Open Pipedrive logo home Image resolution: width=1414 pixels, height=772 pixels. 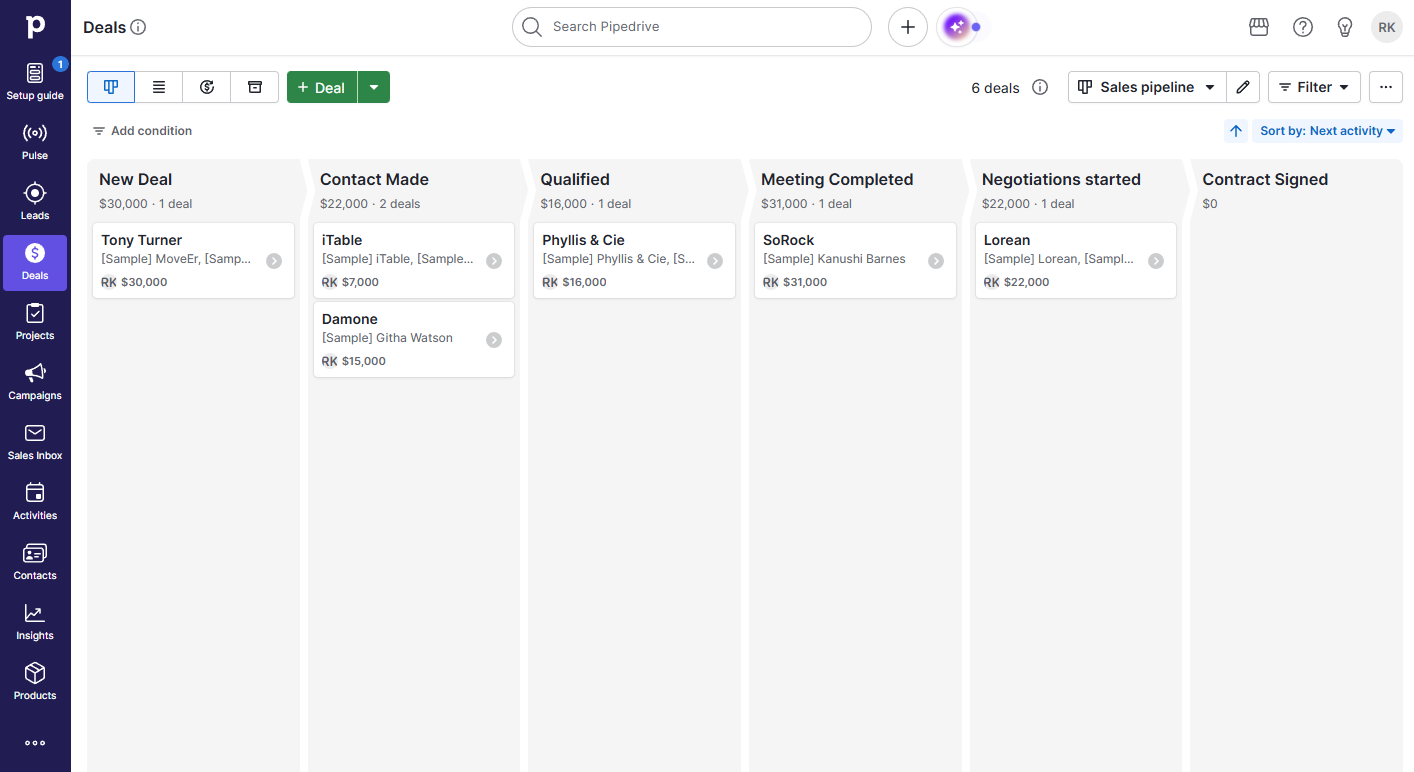pyautogui.click(x=35, y=27)
